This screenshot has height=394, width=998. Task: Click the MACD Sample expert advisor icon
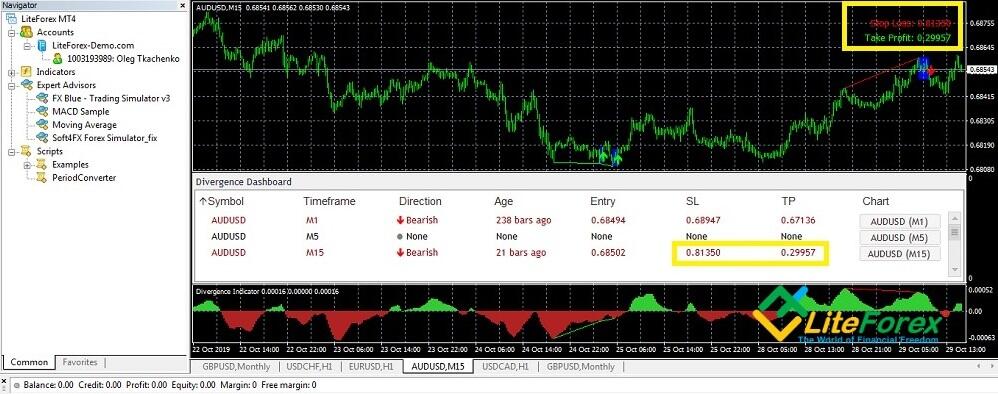(42, 112)
